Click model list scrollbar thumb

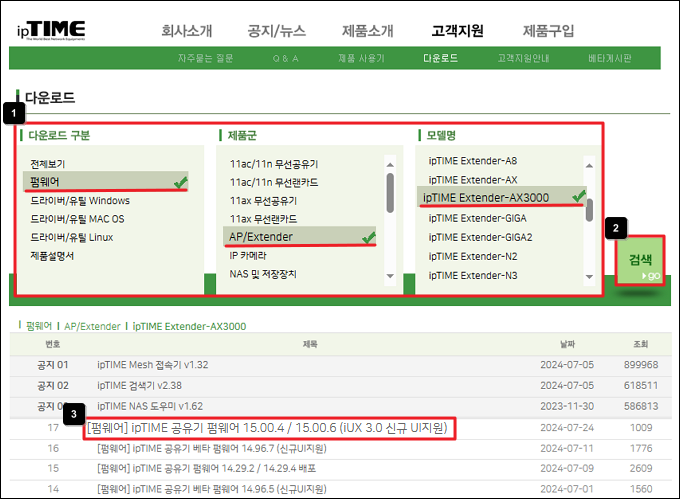(589, 211)
